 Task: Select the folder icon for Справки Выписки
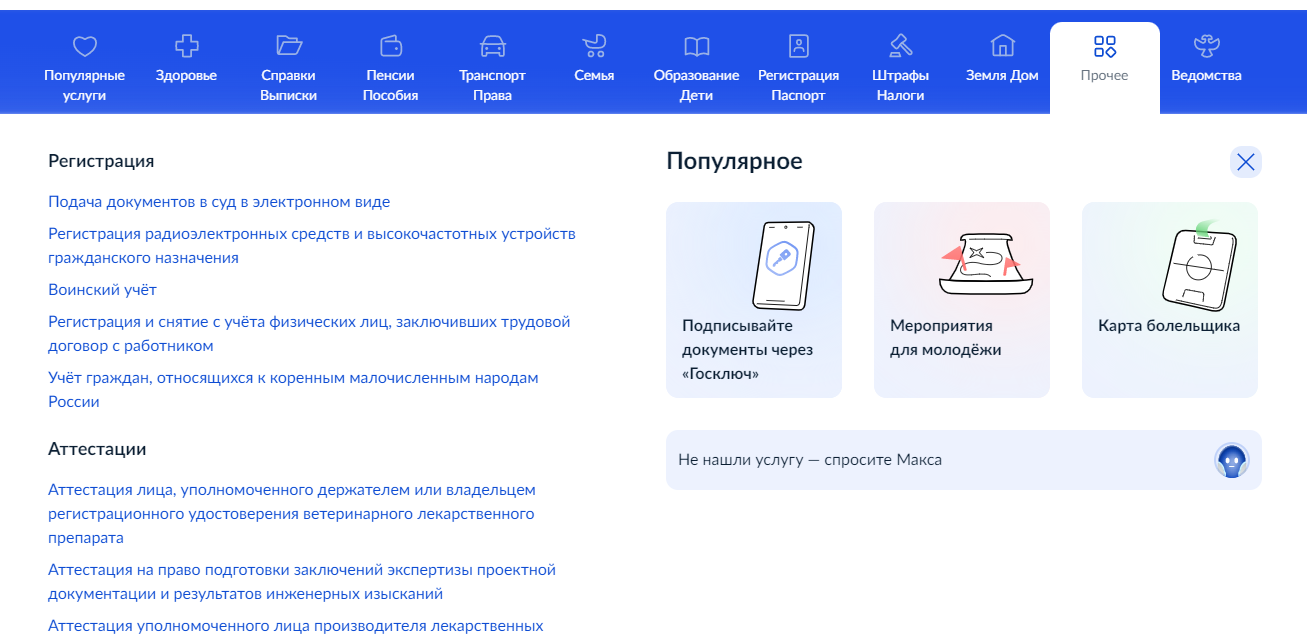coord(289,46)
